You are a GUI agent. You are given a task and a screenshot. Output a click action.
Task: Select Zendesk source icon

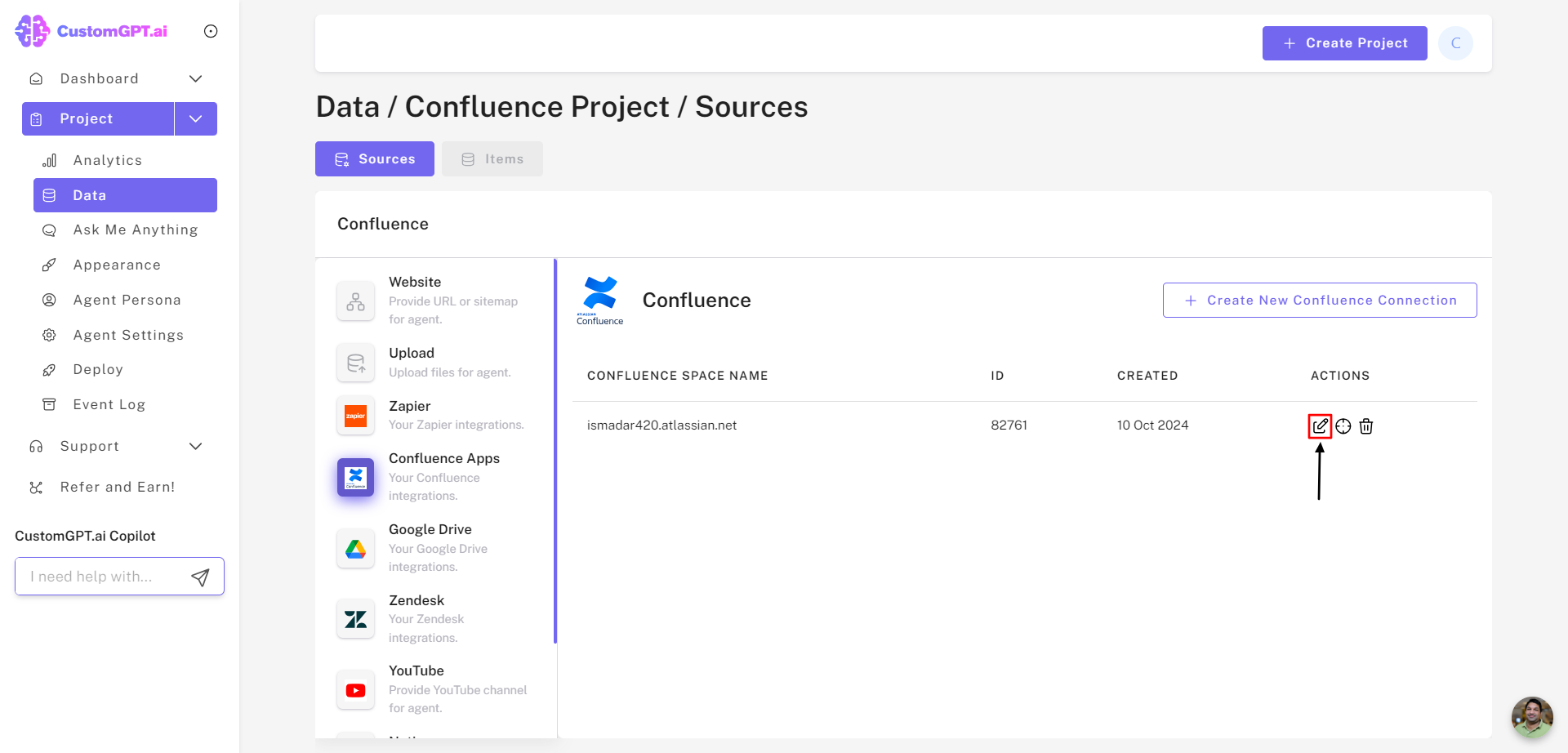click(356, 619)
